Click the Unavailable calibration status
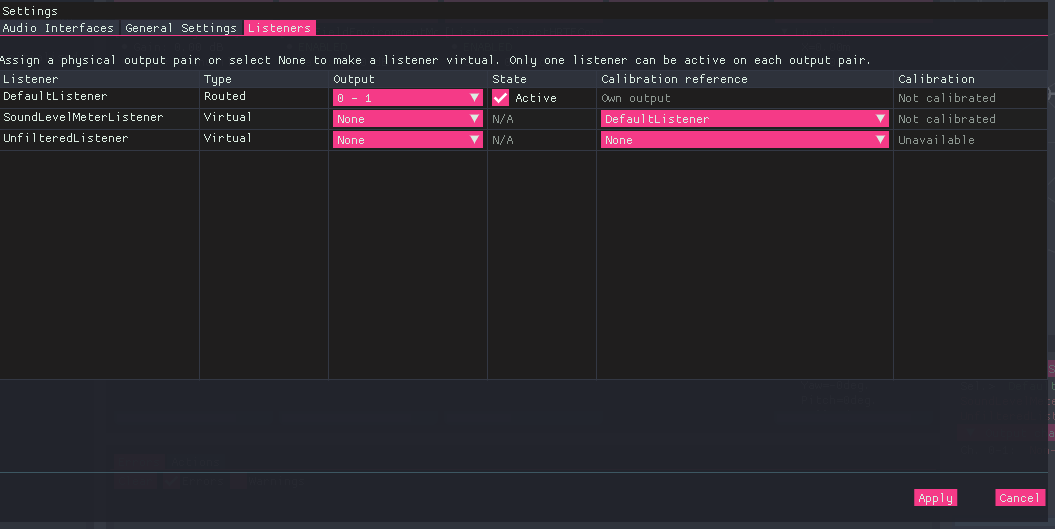The image size is (1055, 529). 936,139
